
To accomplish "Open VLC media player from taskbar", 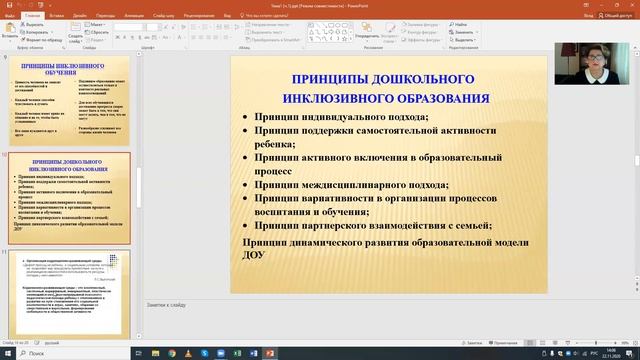I will (188, 353).
